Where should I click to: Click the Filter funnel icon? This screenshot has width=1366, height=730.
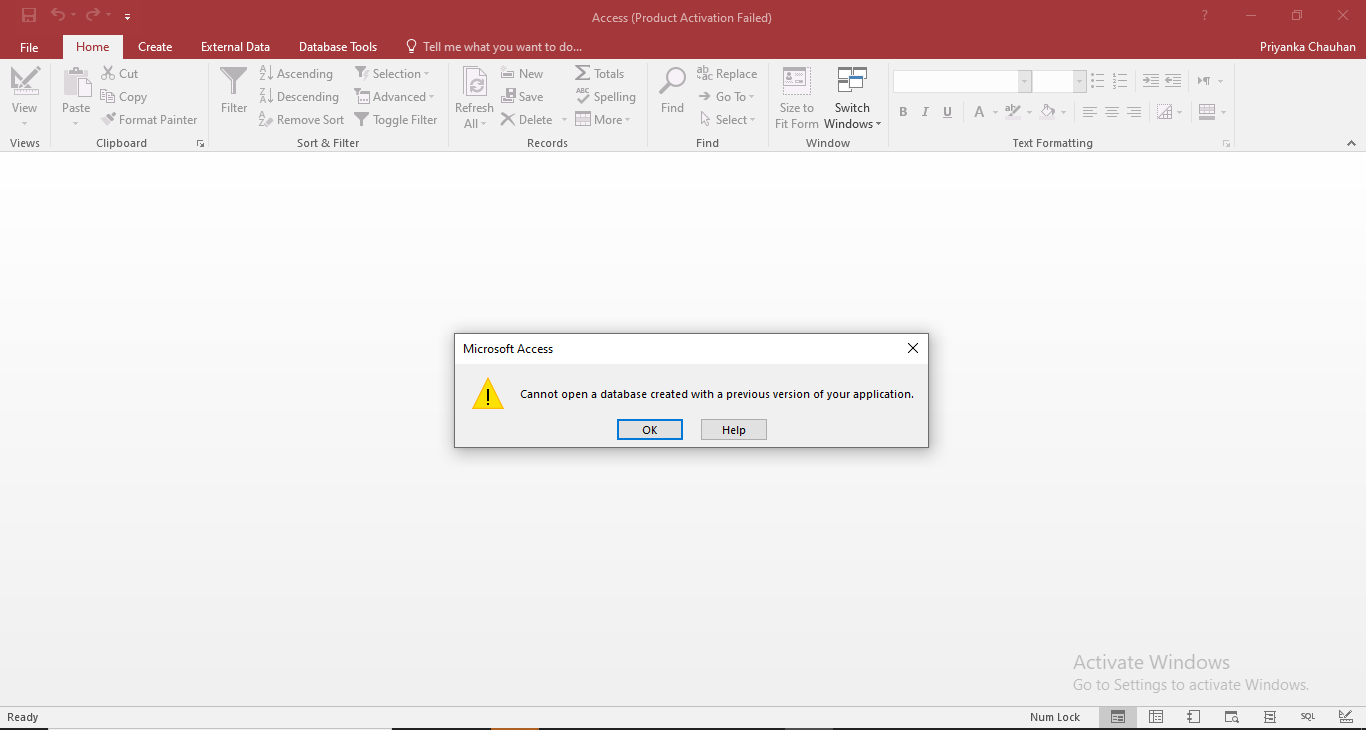click(x=233, y=82)
